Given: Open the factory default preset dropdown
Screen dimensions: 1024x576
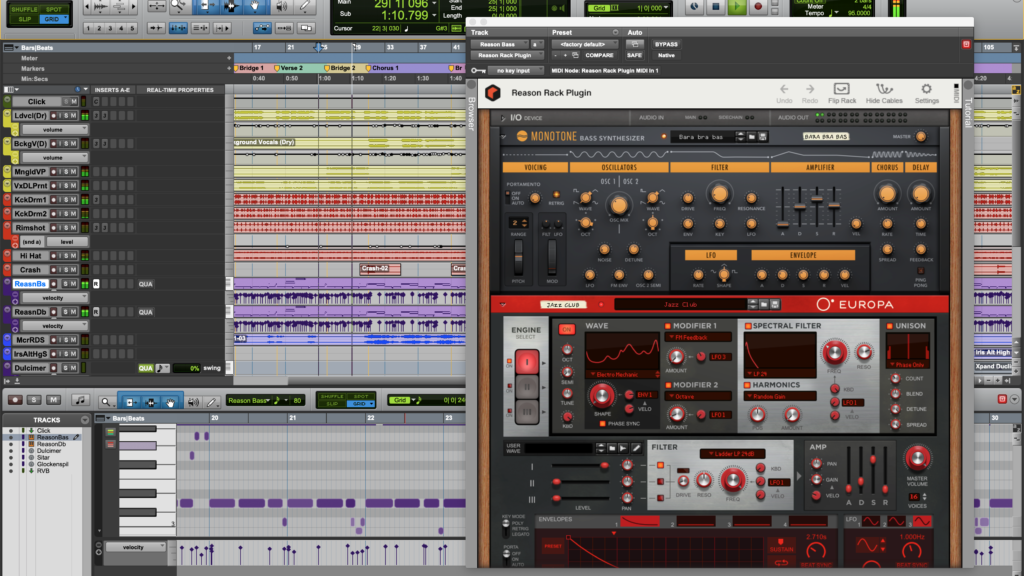Looking at the screenshot, I should (584, 44).
